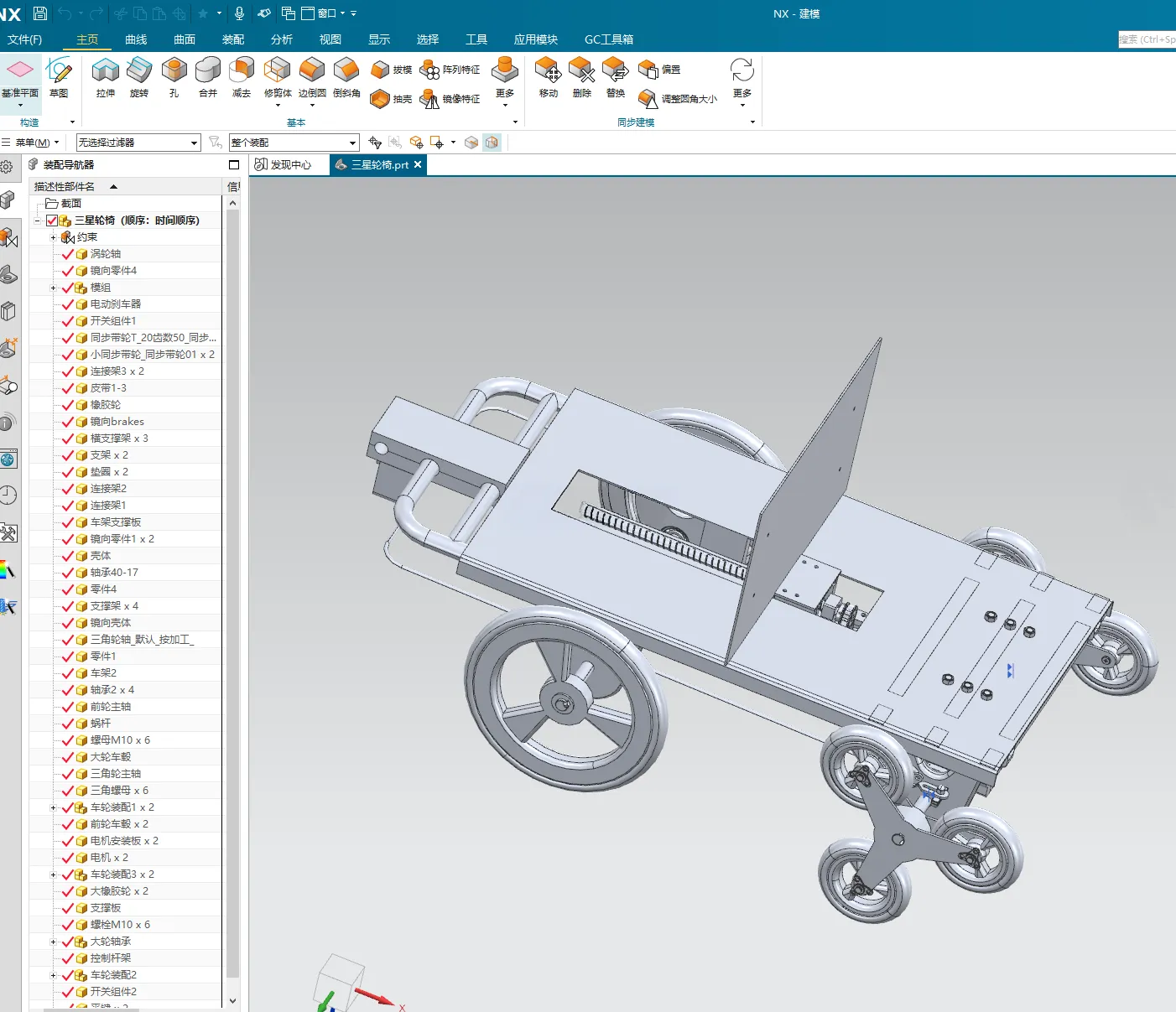Click the 抽壳 (Shell) tool
Image resolution: width=1176 pixels, height=1012 pixels.
point(391,99)
